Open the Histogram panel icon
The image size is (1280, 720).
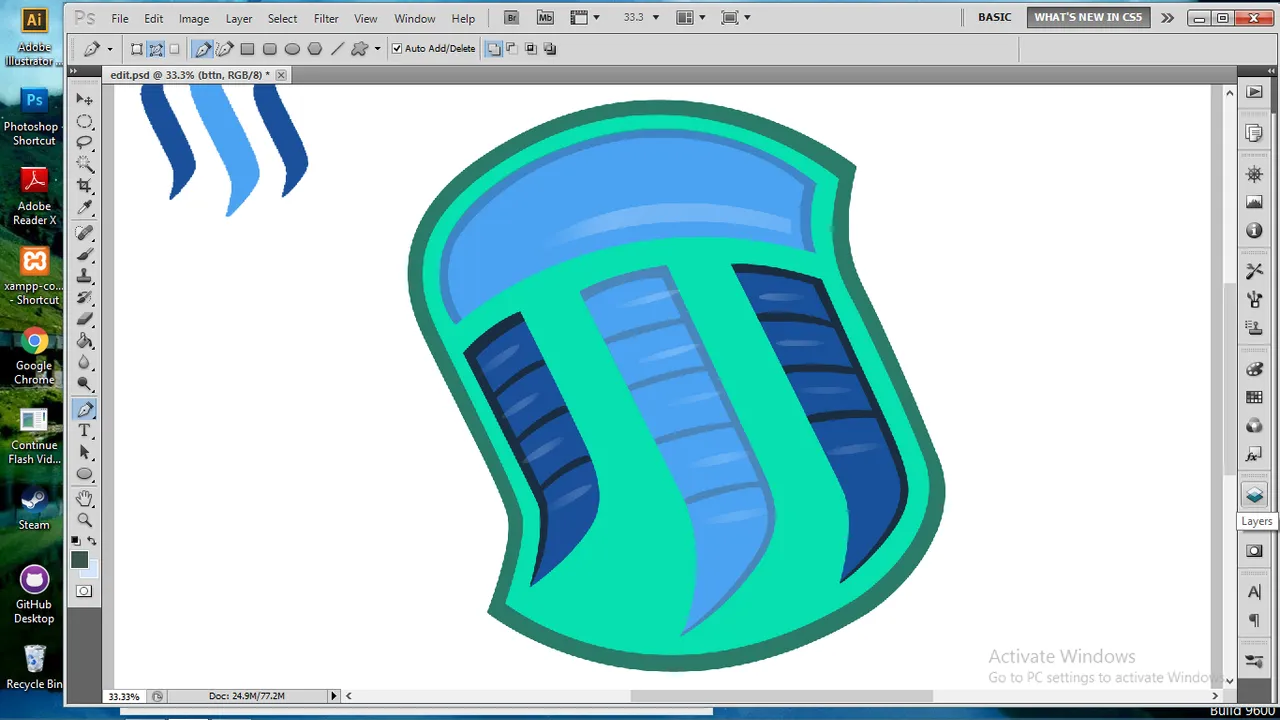[1254, 202]
